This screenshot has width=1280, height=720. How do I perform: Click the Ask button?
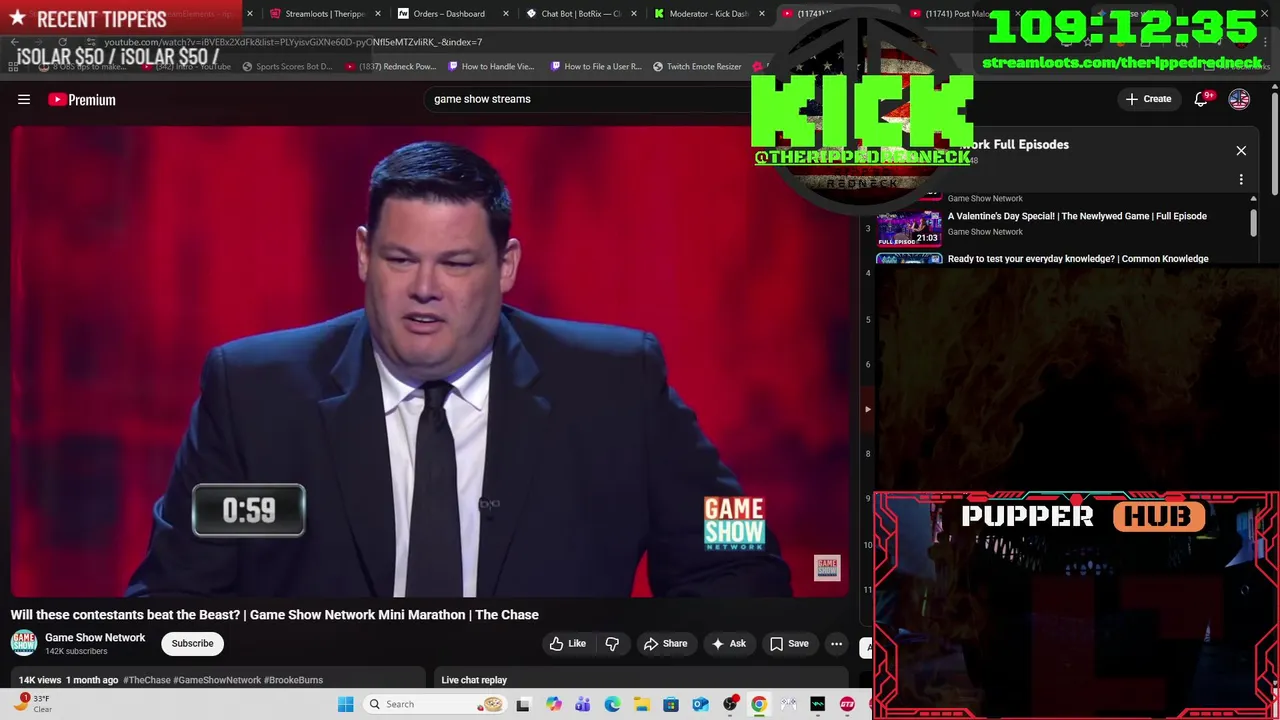(729, 644)
